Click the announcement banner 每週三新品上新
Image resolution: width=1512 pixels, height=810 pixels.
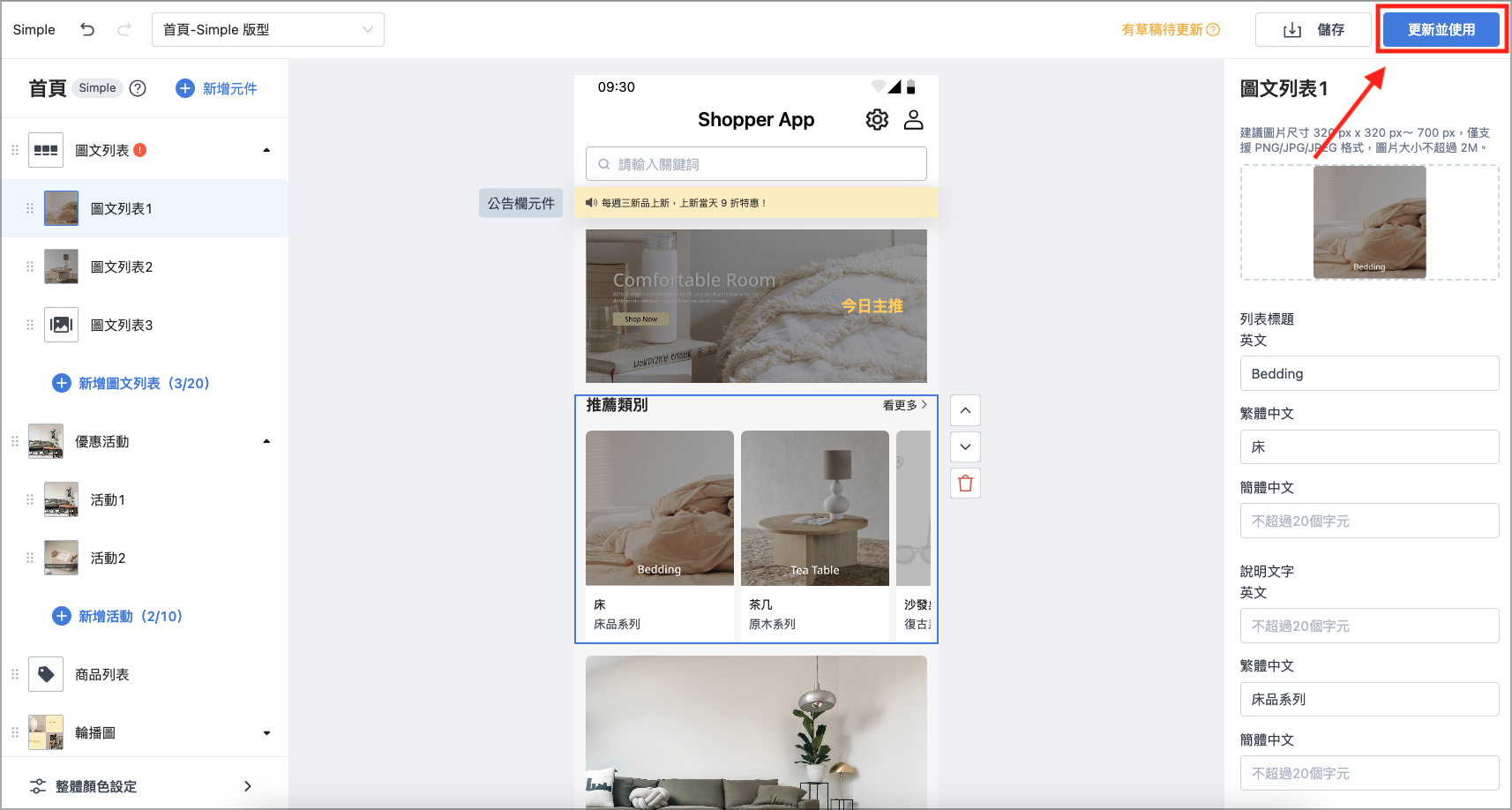pos(756,203)
